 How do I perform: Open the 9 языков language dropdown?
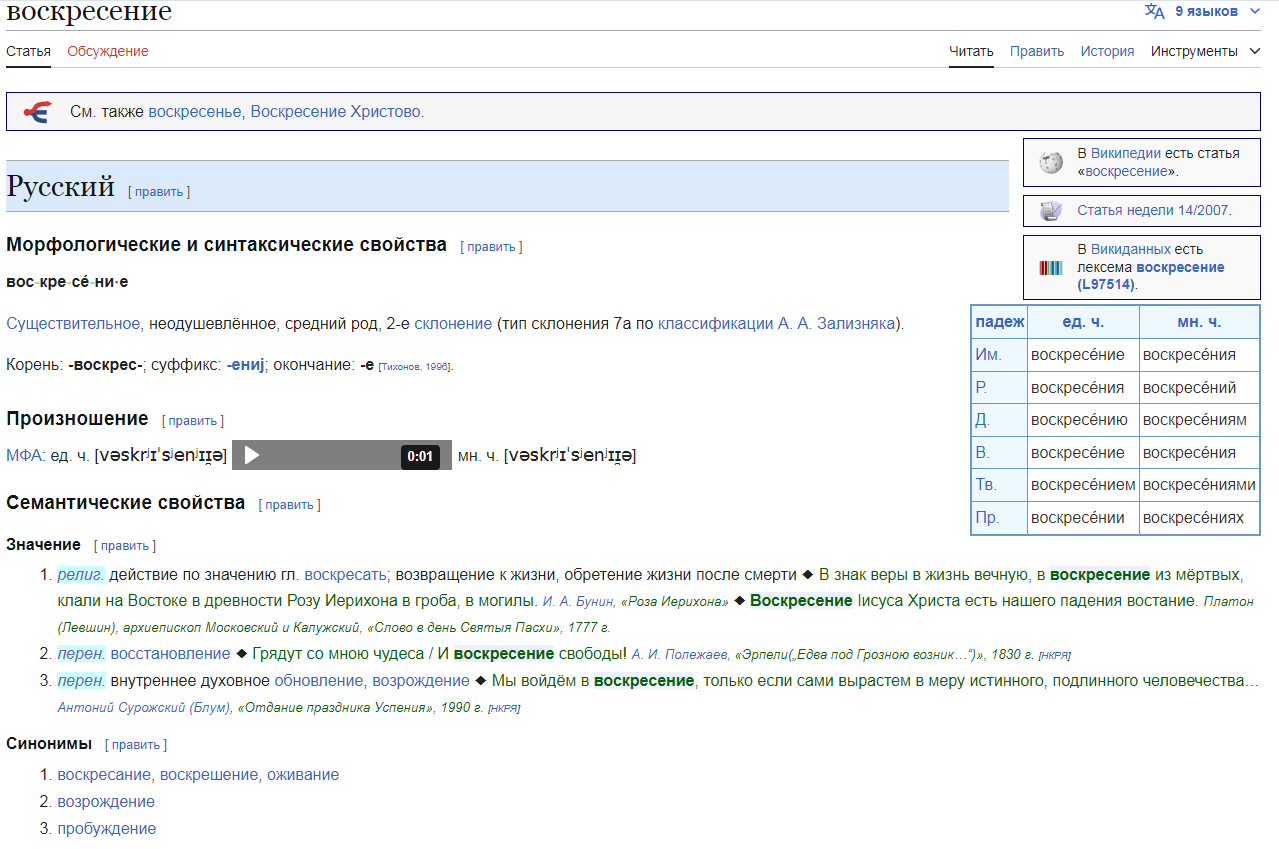[x=1204, y=11]
